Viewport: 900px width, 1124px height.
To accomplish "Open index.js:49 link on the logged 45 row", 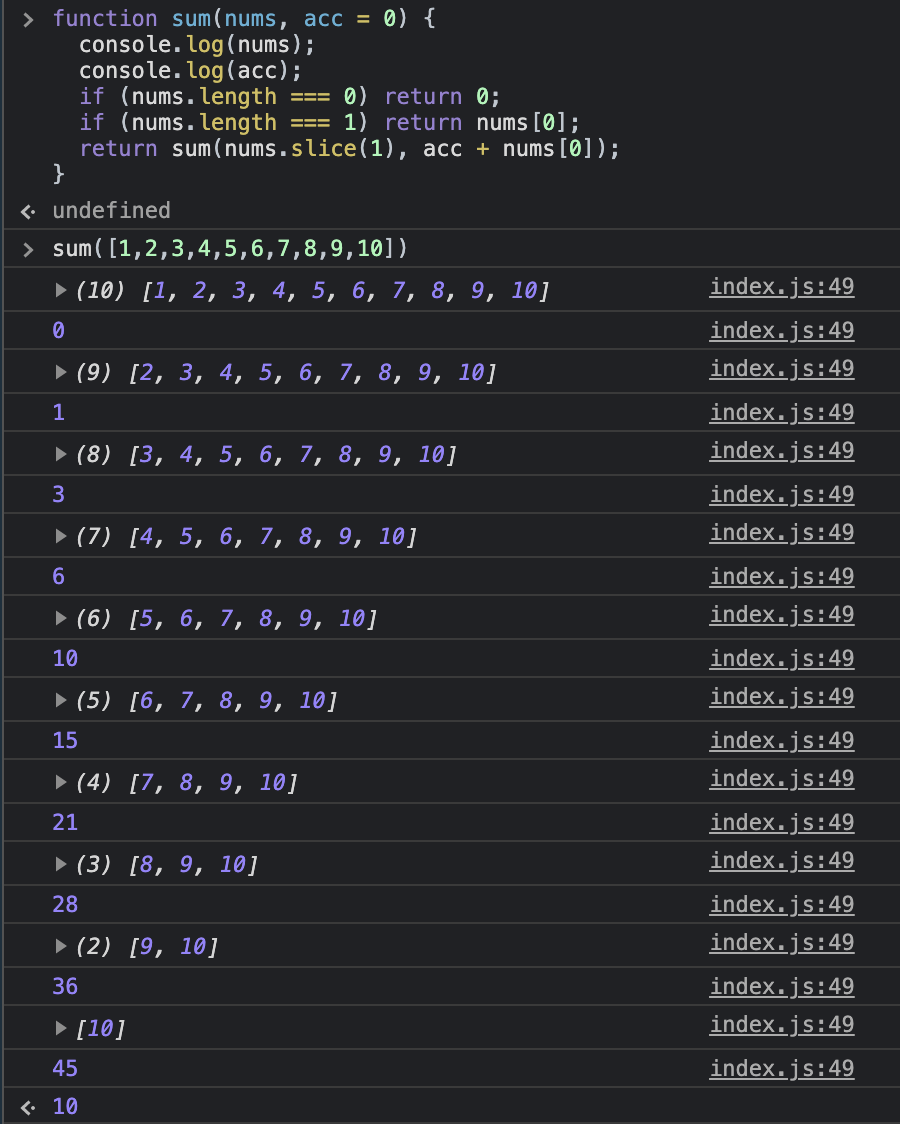I will (782, 1069).
